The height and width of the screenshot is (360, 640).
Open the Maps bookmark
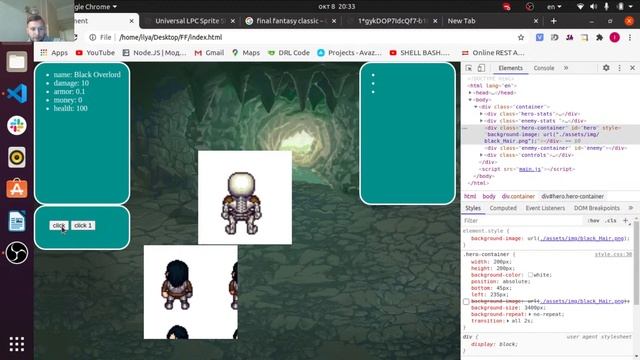pos(246,53)
